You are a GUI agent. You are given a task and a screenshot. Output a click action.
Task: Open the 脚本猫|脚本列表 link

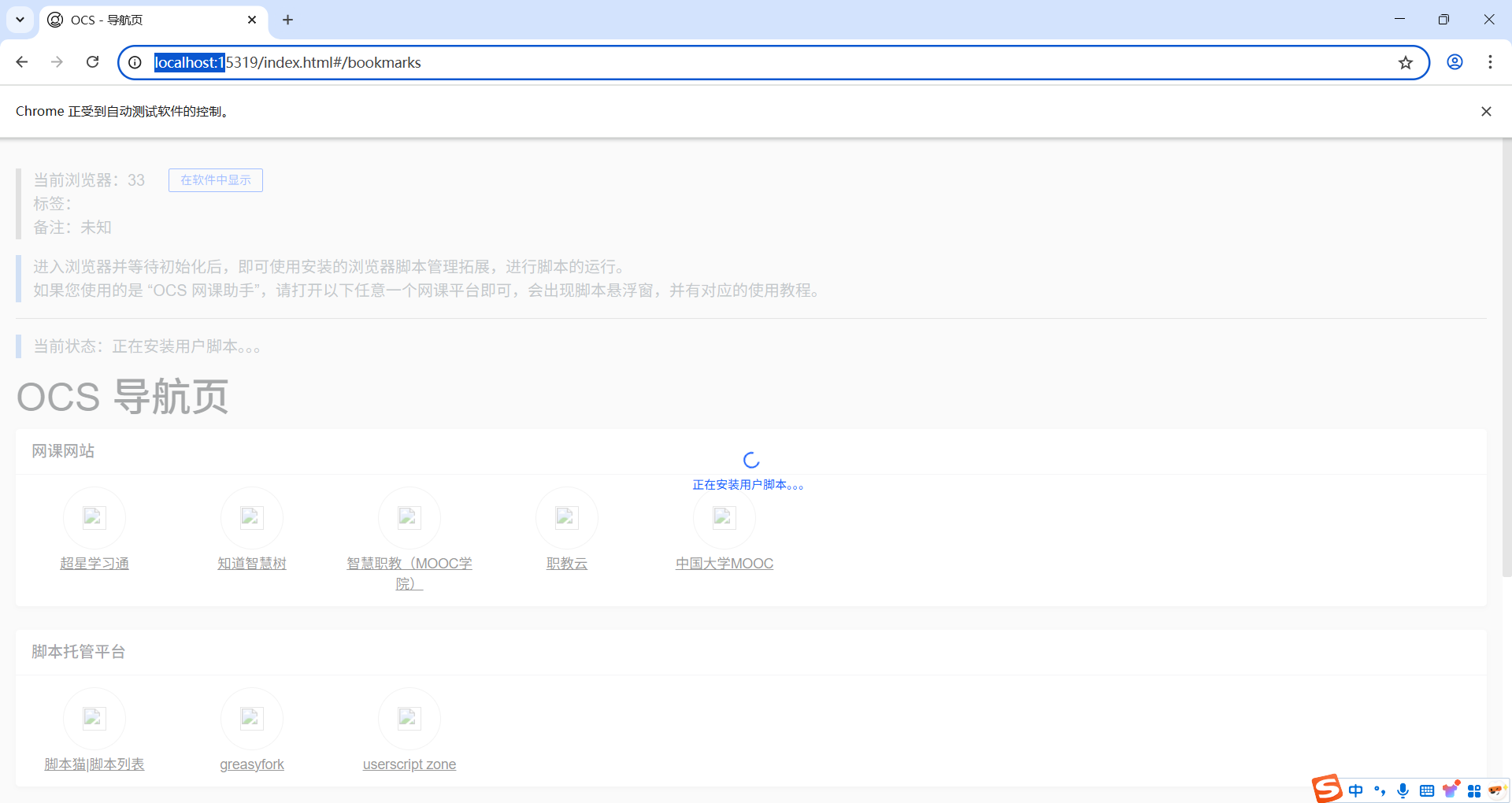[94, 764]
